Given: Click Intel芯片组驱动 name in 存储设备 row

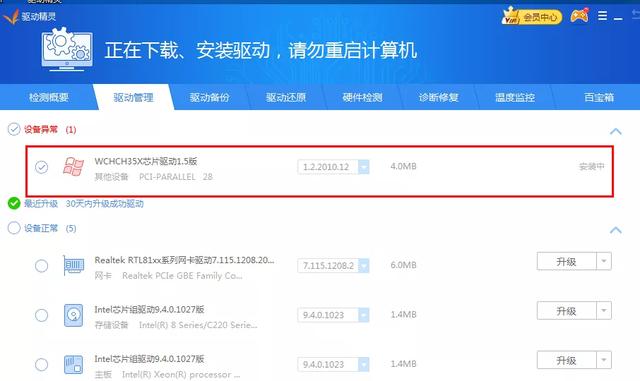Looking at the screenshot, I should (x=149, y=310).
